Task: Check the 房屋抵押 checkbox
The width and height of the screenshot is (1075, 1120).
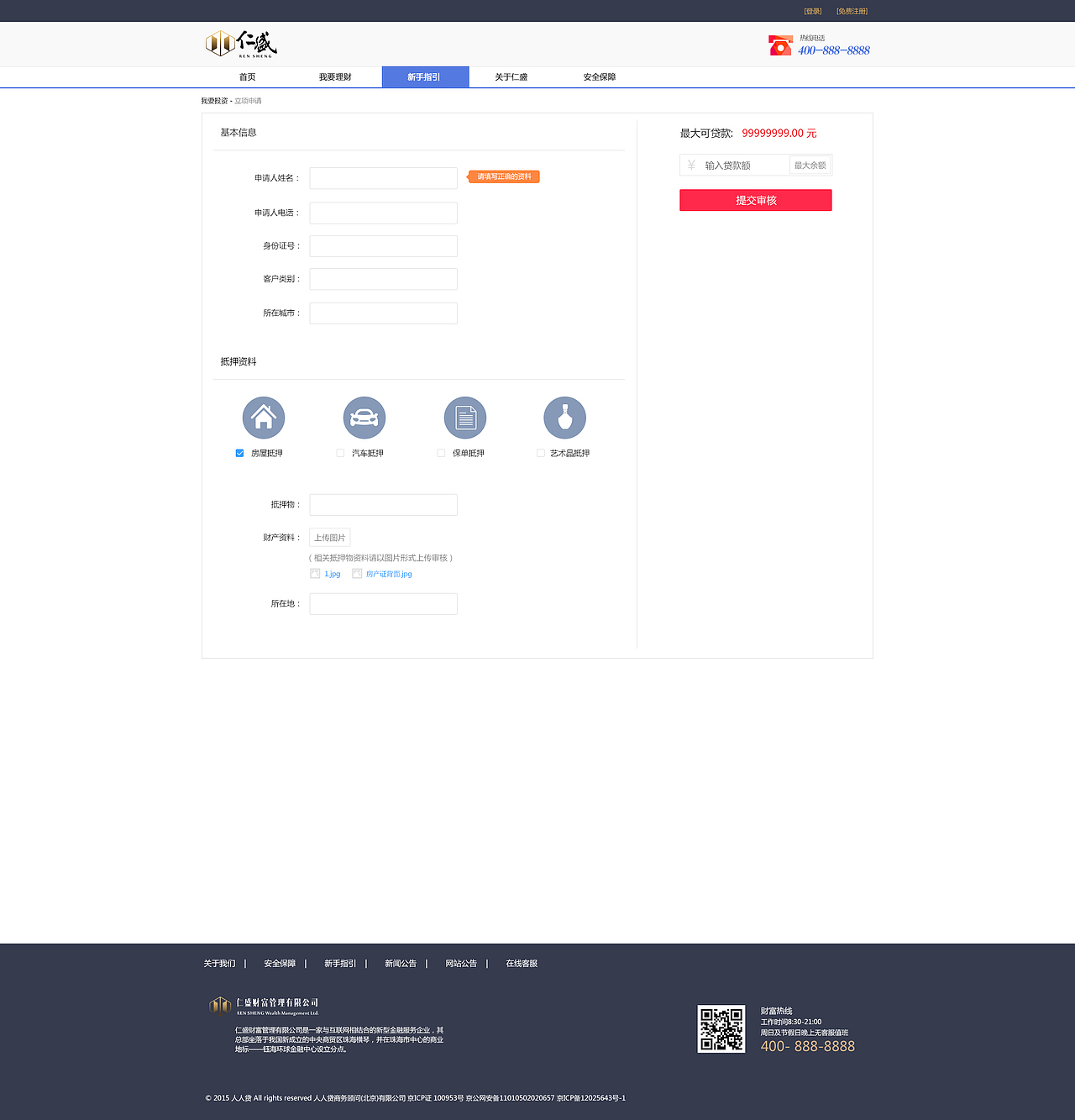Action: pos(239,453)
